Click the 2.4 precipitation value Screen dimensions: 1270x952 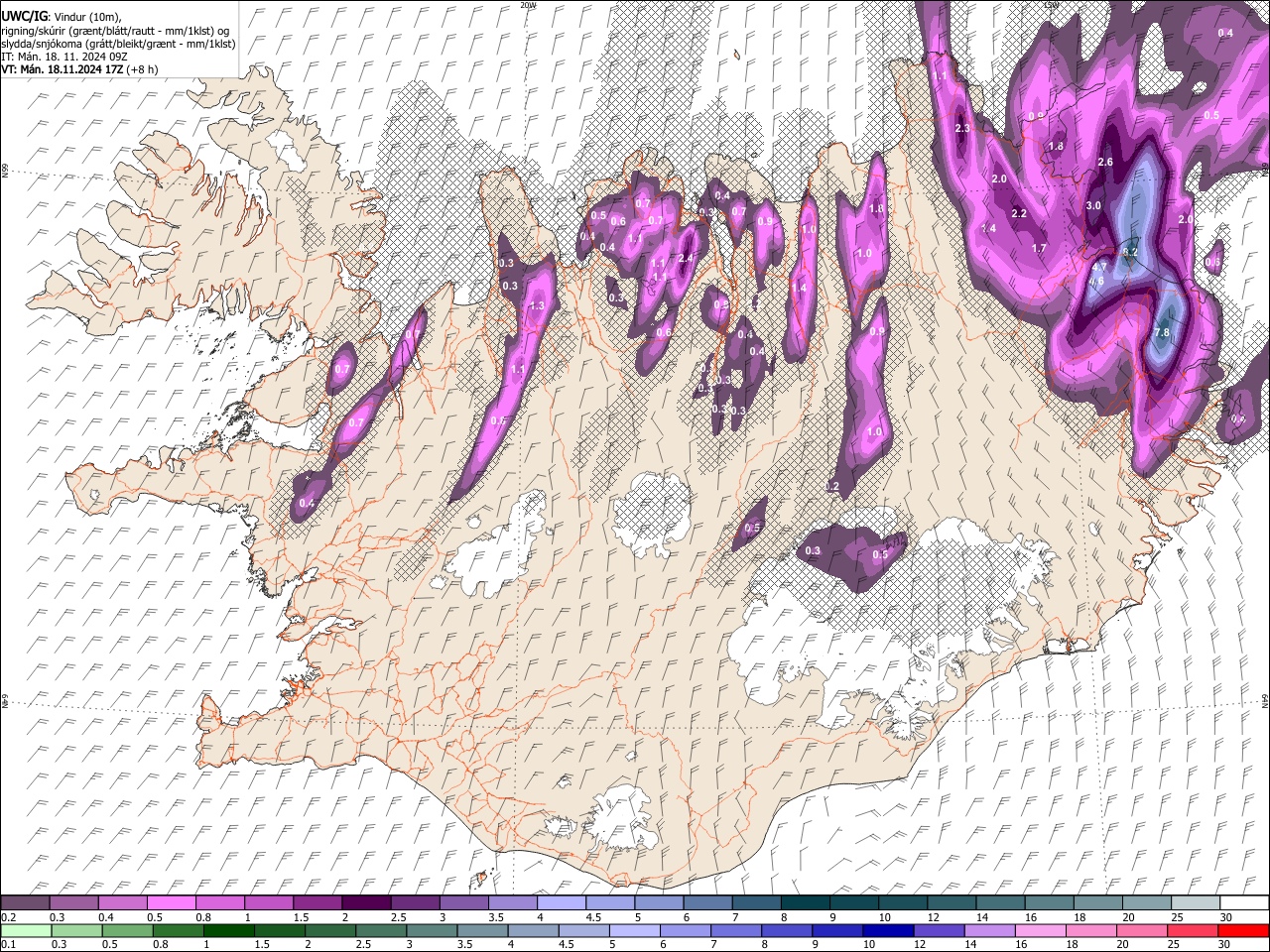pos(686,258)
